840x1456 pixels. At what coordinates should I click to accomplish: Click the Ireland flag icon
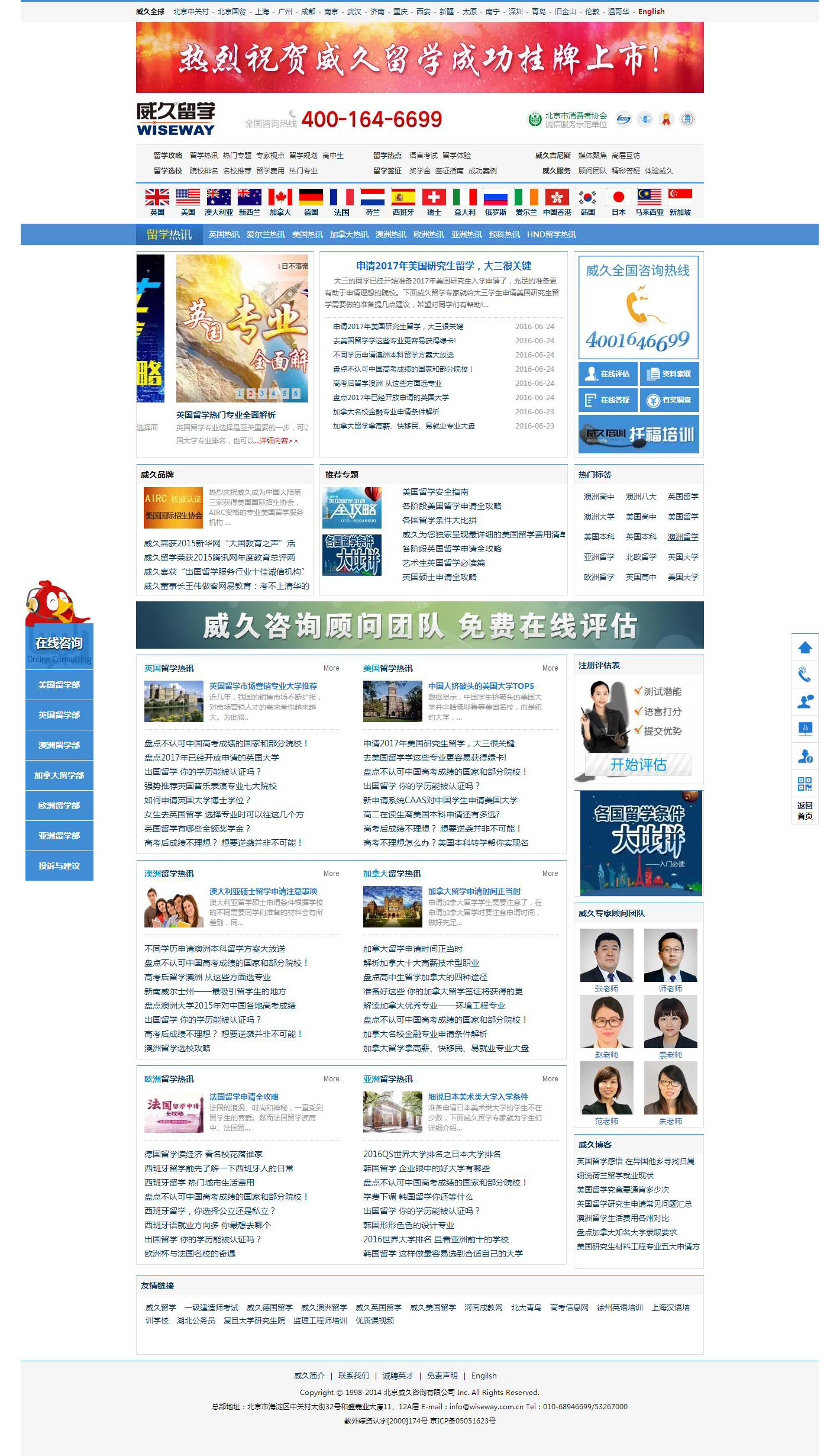point(526,197)
